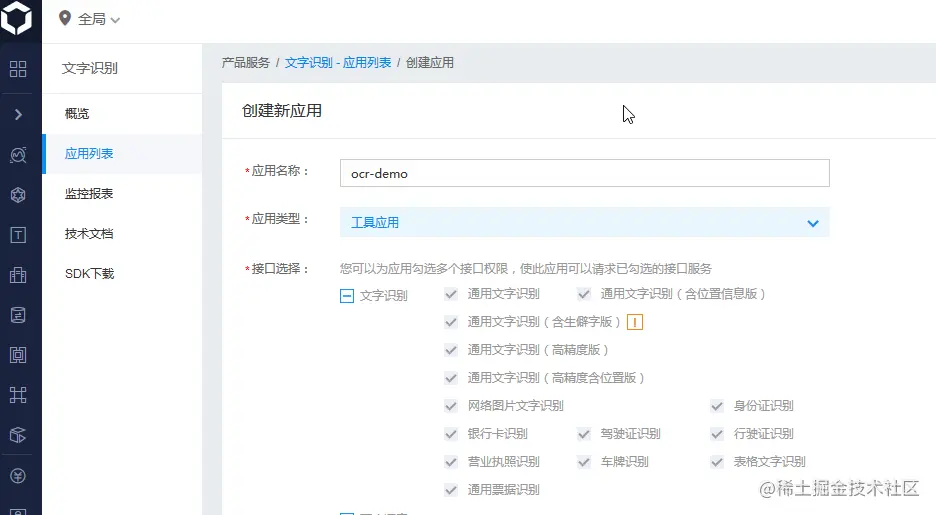Viewport: 936px width, 515px height.
Task: Toggle the 身份证识别 checkbox
Action: point(717,406)
